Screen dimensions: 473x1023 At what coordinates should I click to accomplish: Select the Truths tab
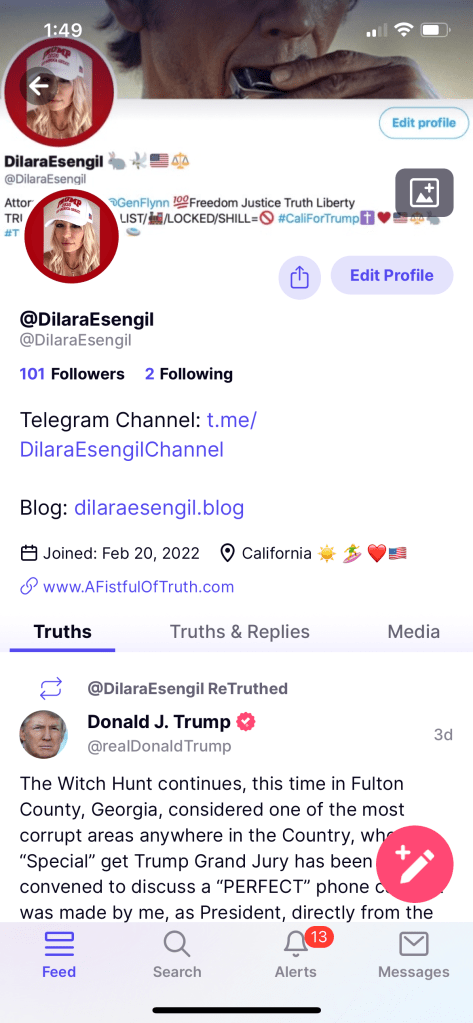pyautogui.click(x=63, y=632)
